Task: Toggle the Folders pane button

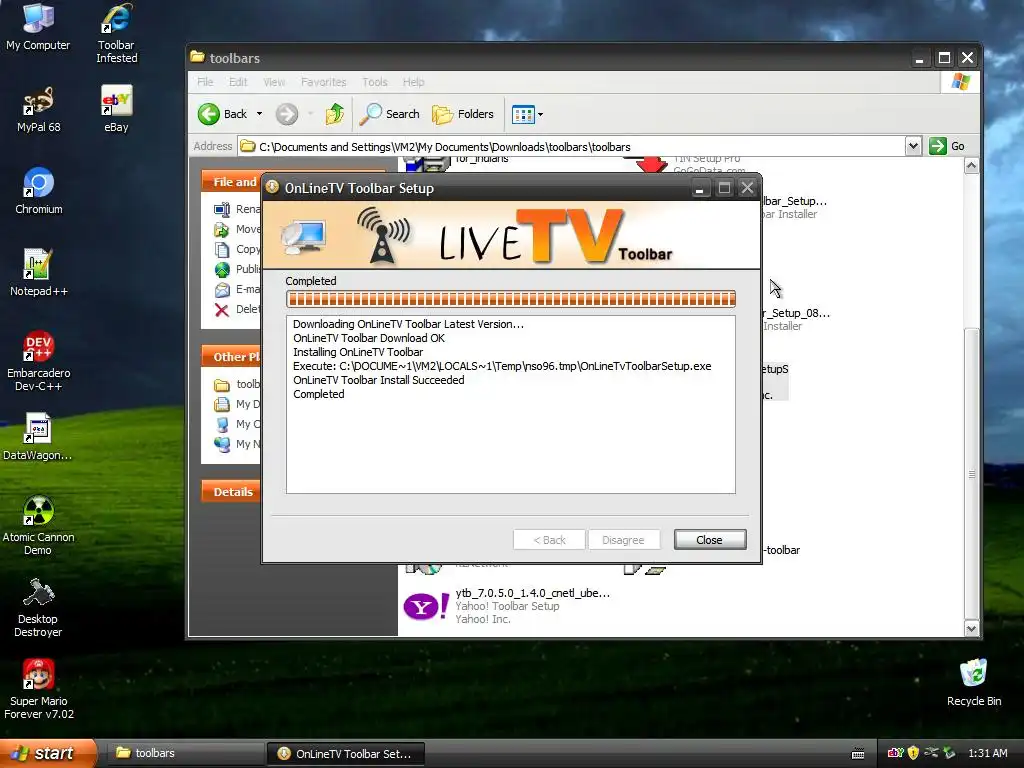Action: 463,114
